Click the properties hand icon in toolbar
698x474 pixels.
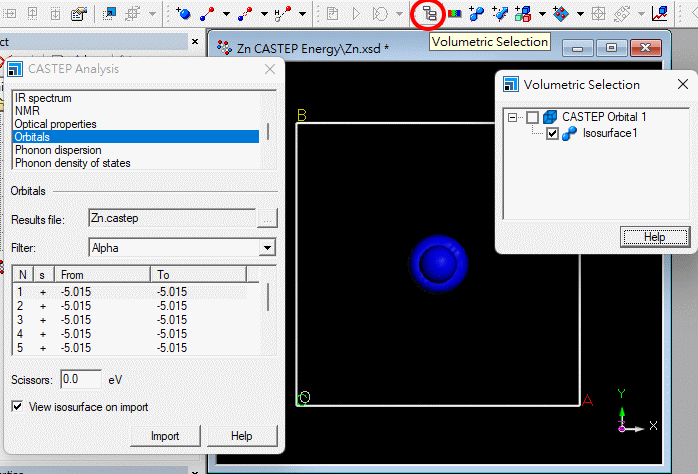(78, 14)
